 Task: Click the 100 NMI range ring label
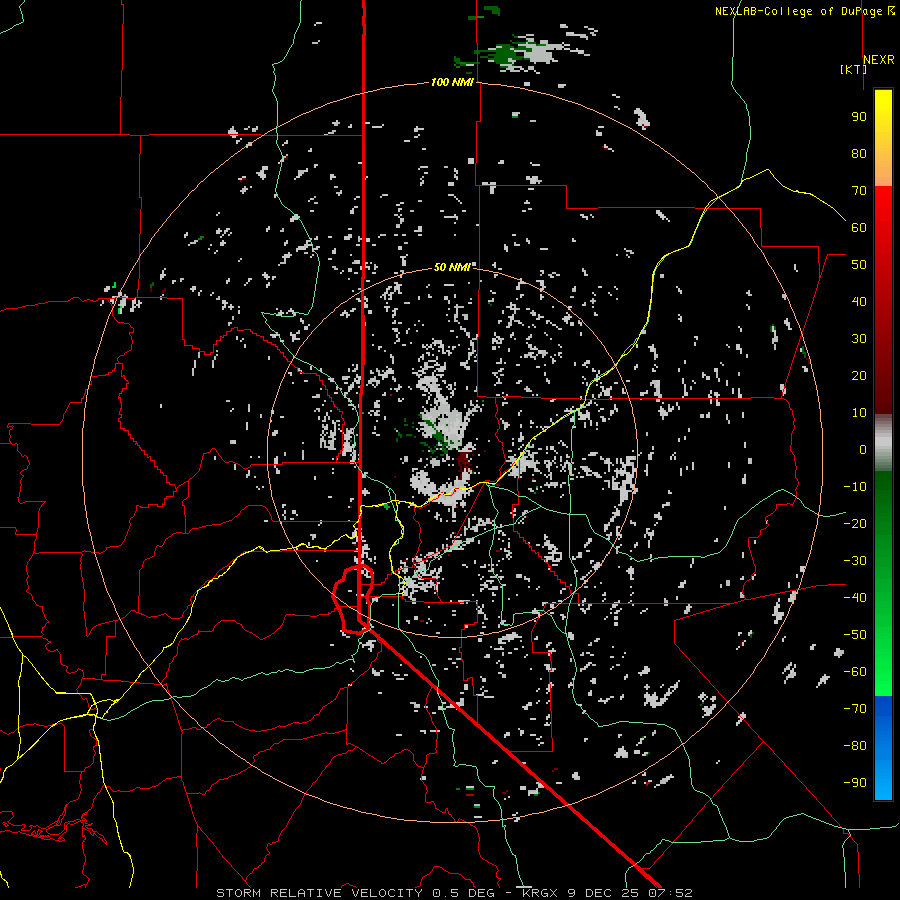[452, 83]
